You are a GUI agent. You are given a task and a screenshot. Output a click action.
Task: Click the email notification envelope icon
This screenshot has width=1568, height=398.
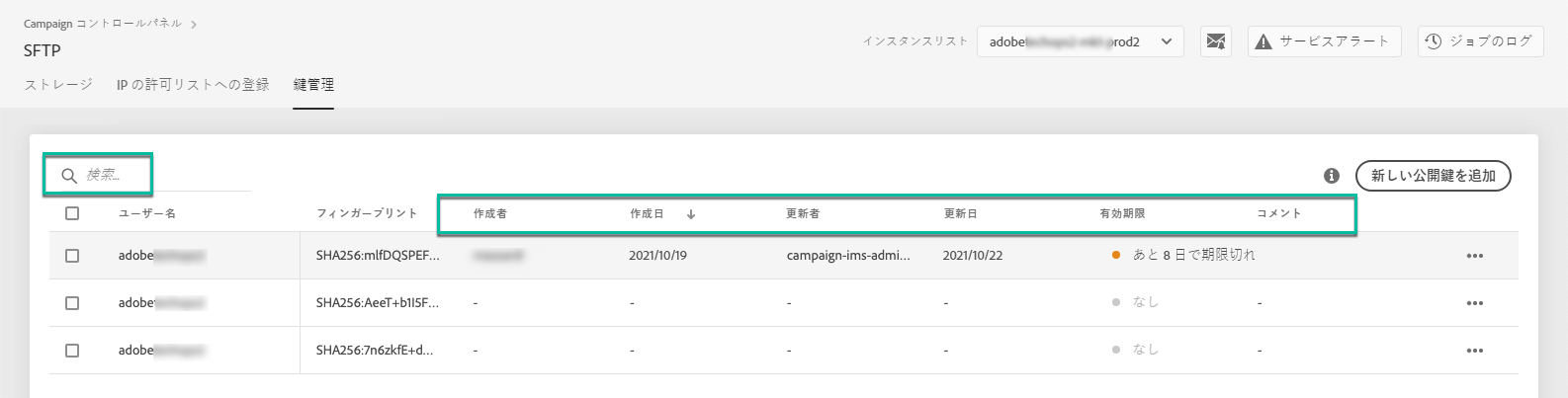pos(1216,41)
